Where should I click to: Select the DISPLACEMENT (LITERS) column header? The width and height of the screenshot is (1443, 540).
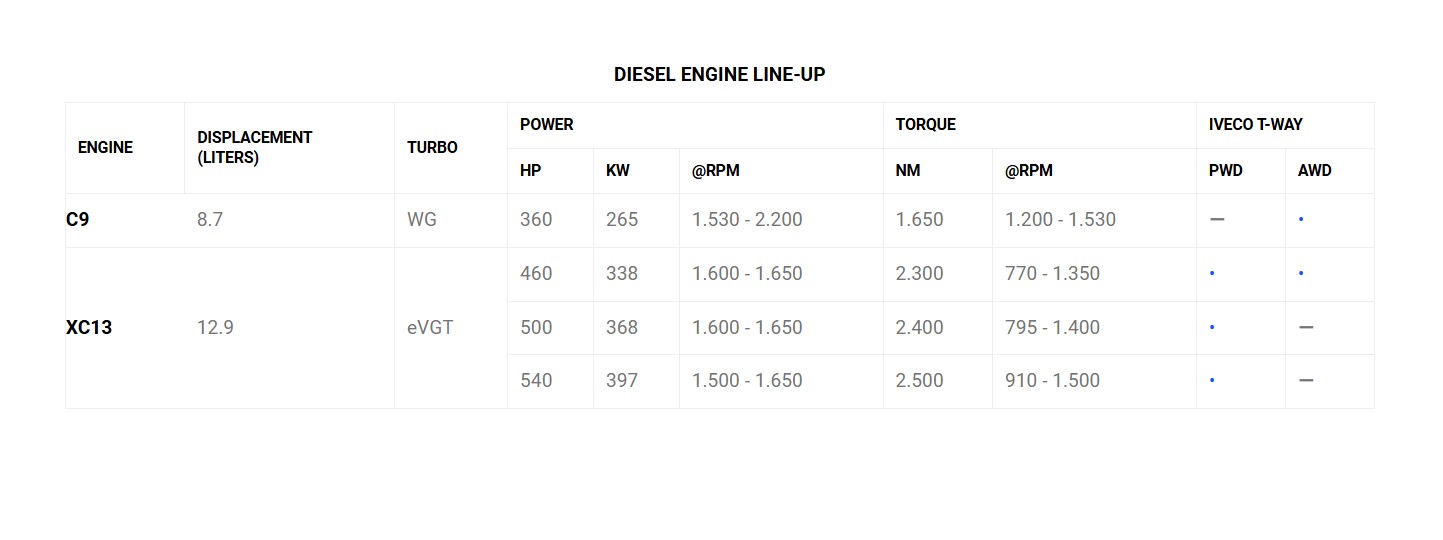[255, 148]
